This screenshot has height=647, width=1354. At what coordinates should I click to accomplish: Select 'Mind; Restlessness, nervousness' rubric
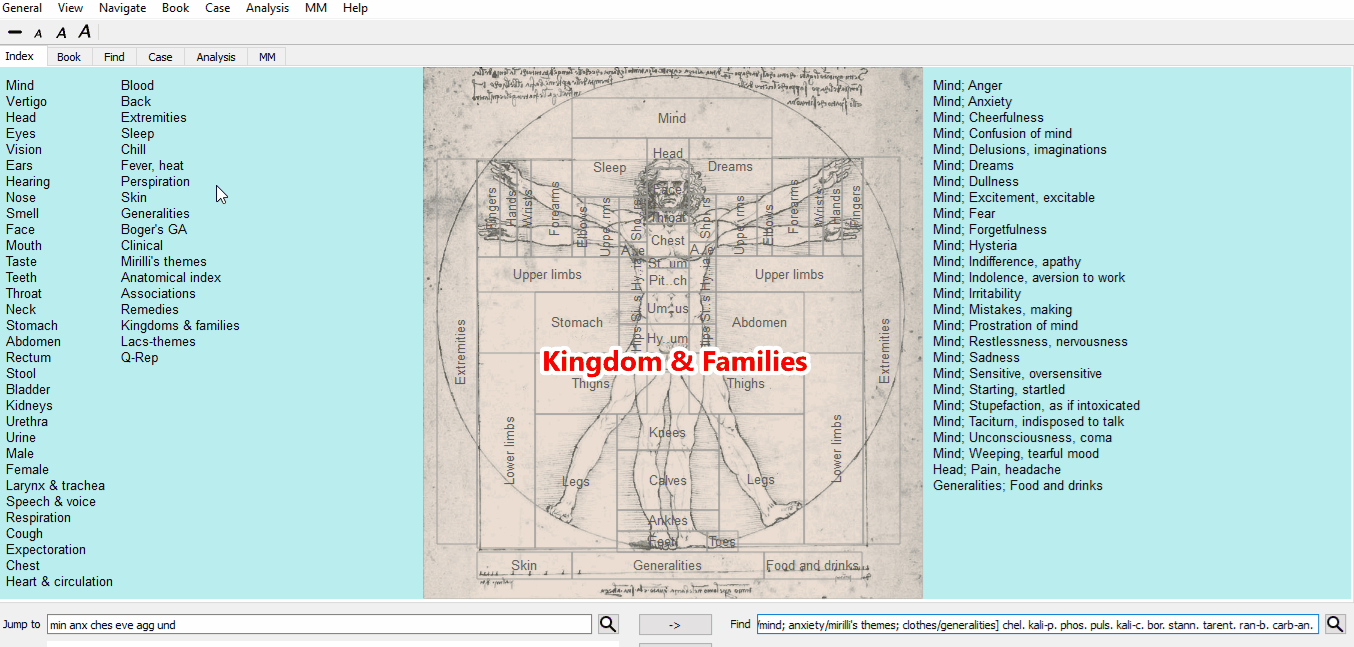[x=1030, y=342]
